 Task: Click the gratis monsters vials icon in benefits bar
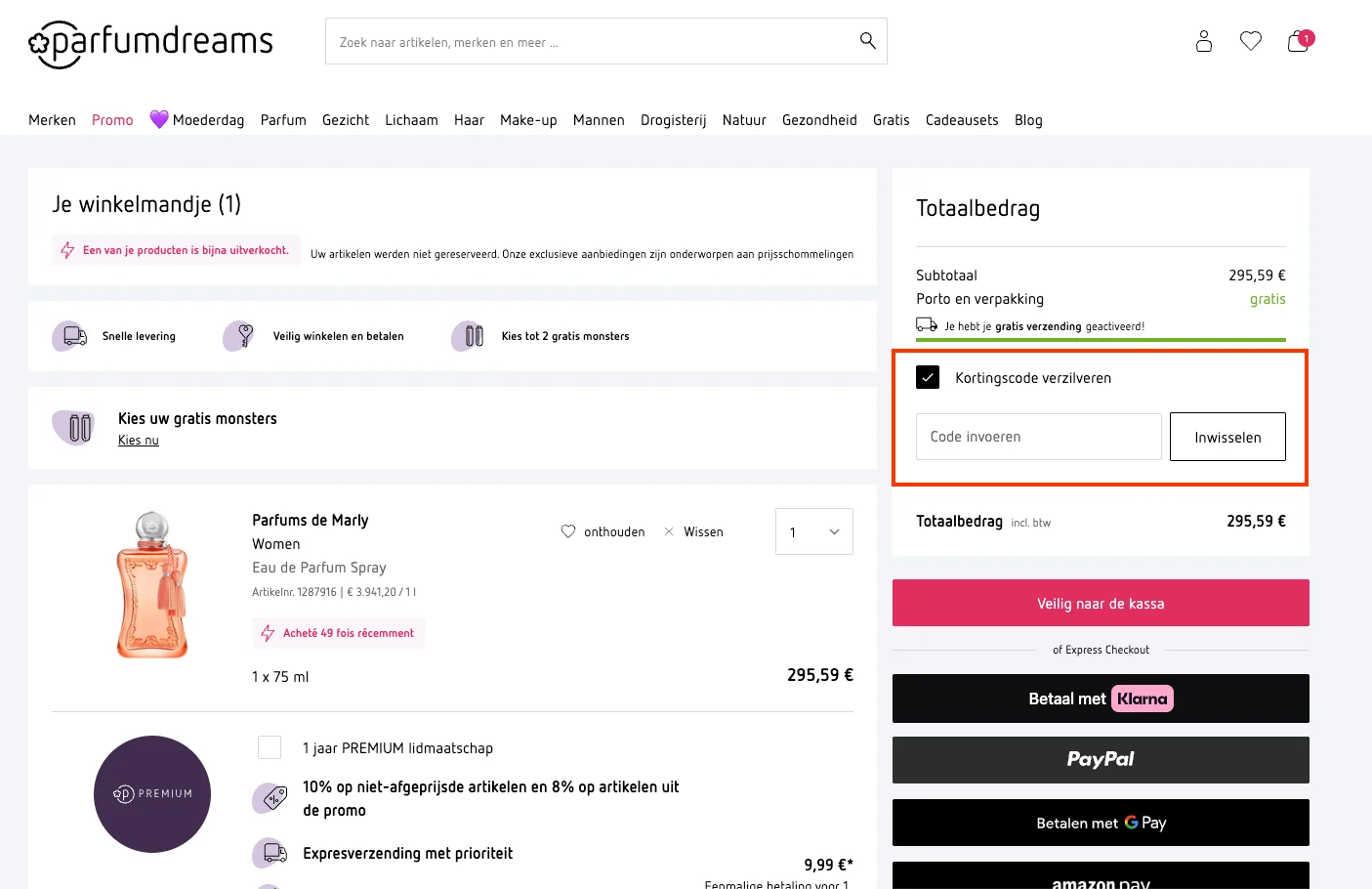[x=469, y=336]
